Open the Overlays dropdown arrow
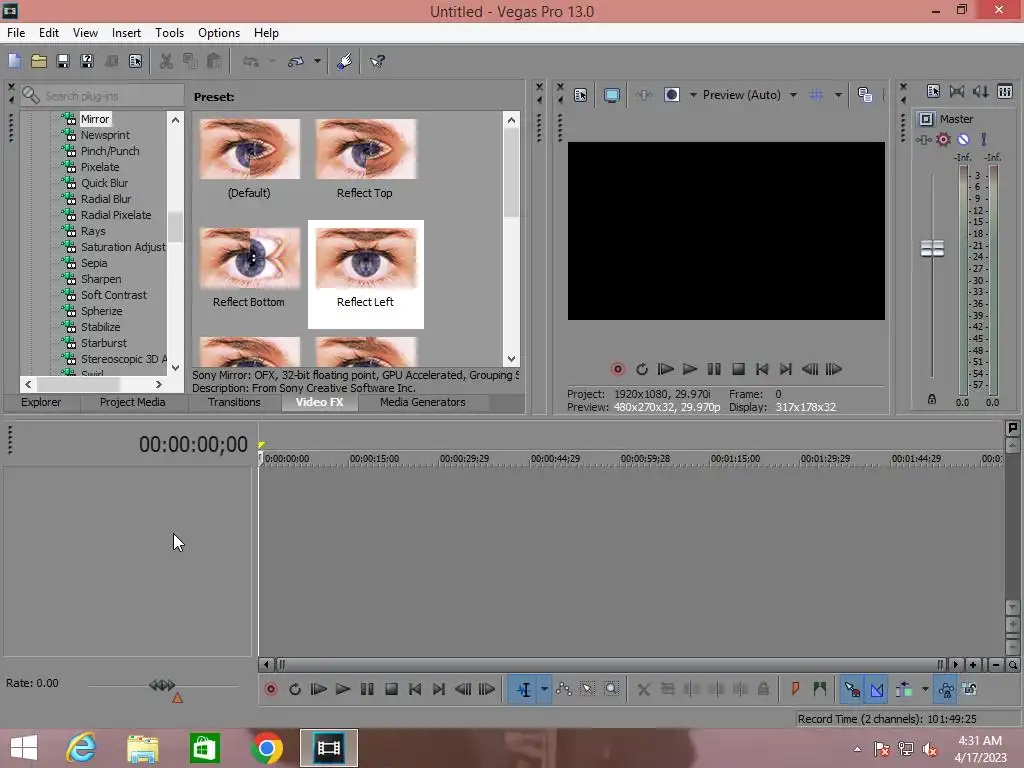 pos(838,95)
